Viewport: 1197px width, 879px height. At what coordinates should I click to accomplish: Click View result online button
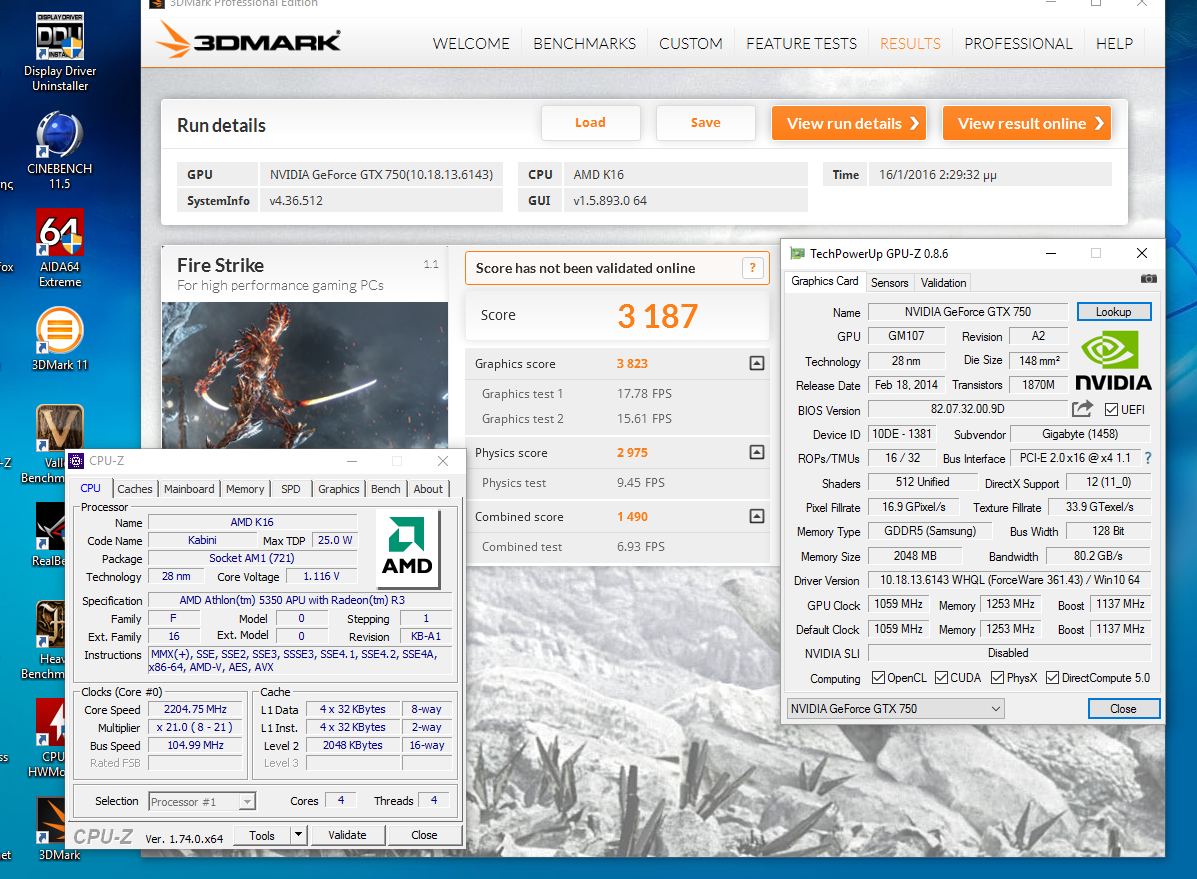(1027, 123)
